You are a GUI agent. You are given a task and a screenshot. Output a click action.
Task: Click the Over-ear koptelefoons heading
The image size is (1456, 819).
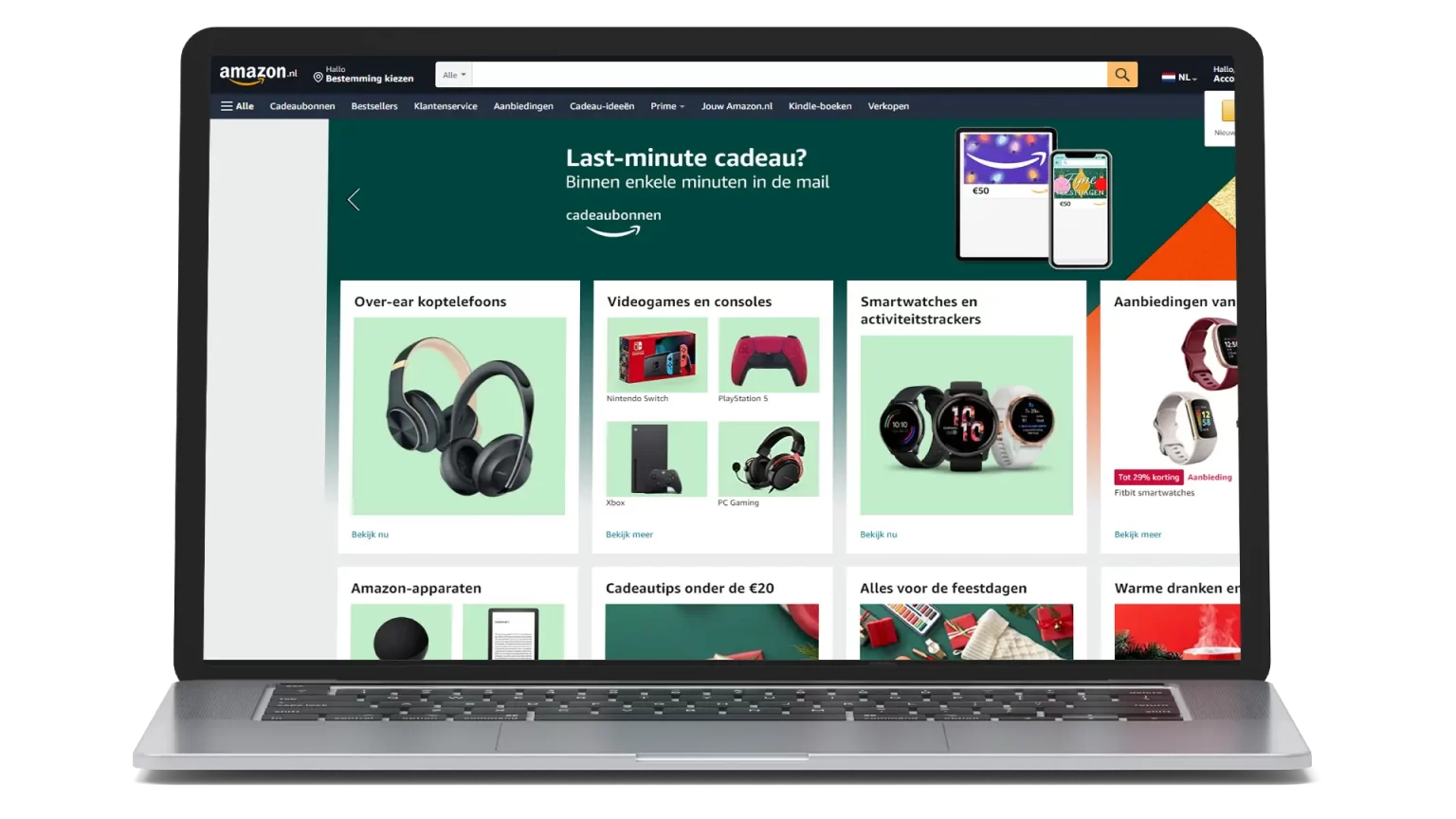click(430, 301)
